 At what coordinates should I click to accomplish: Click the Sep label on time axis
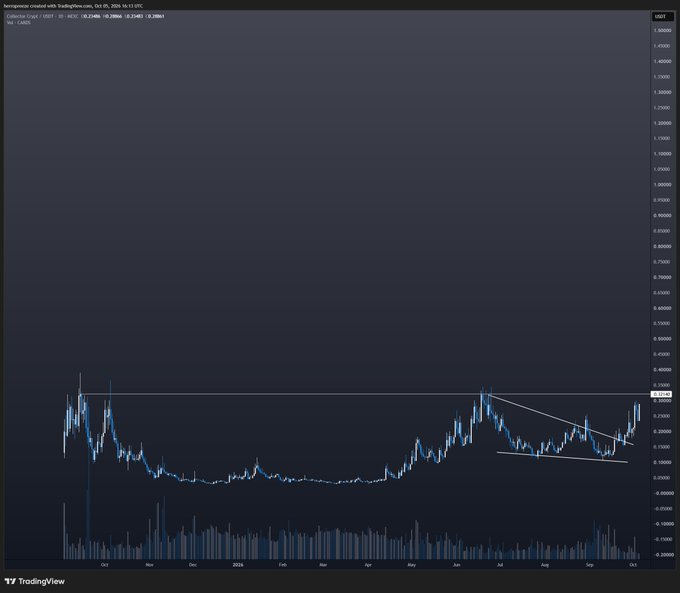(589, 565)
